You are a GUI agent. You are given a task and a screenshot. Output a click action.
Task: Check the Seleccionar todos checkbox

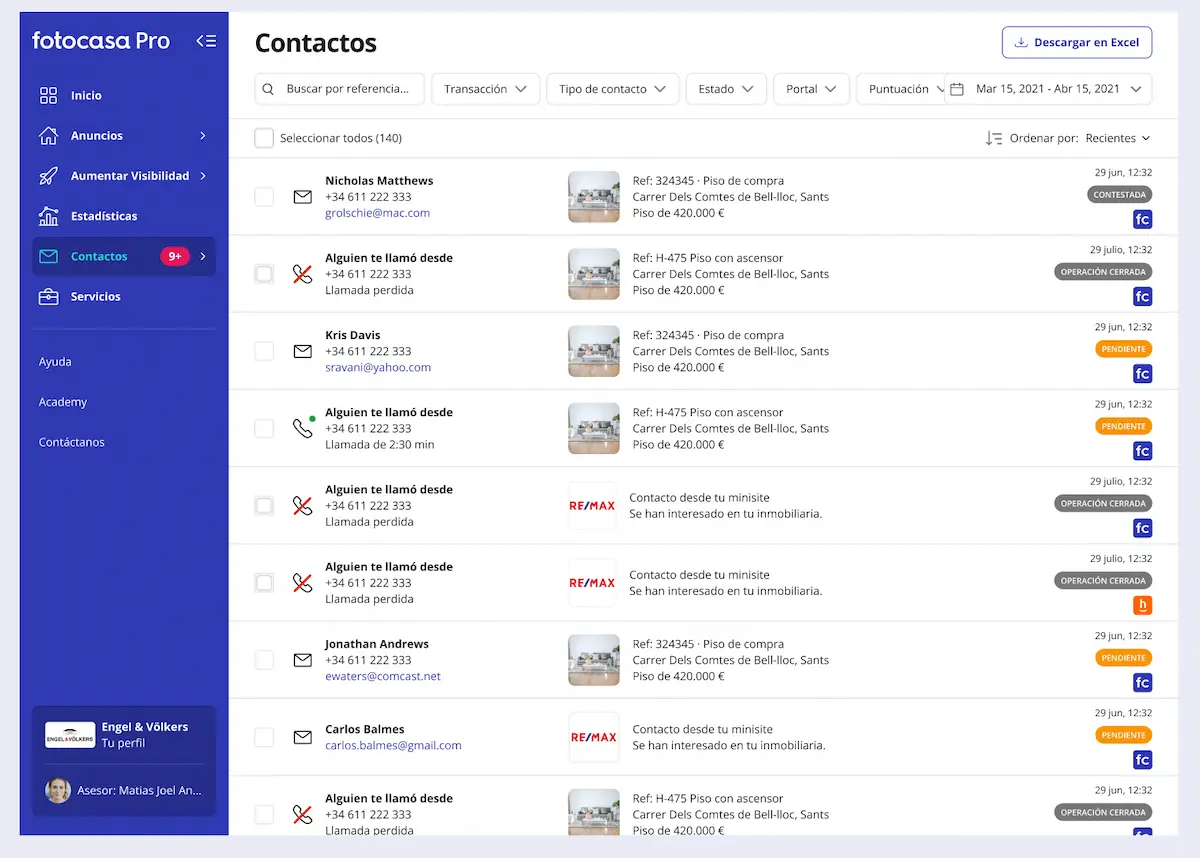click(264, 138)
